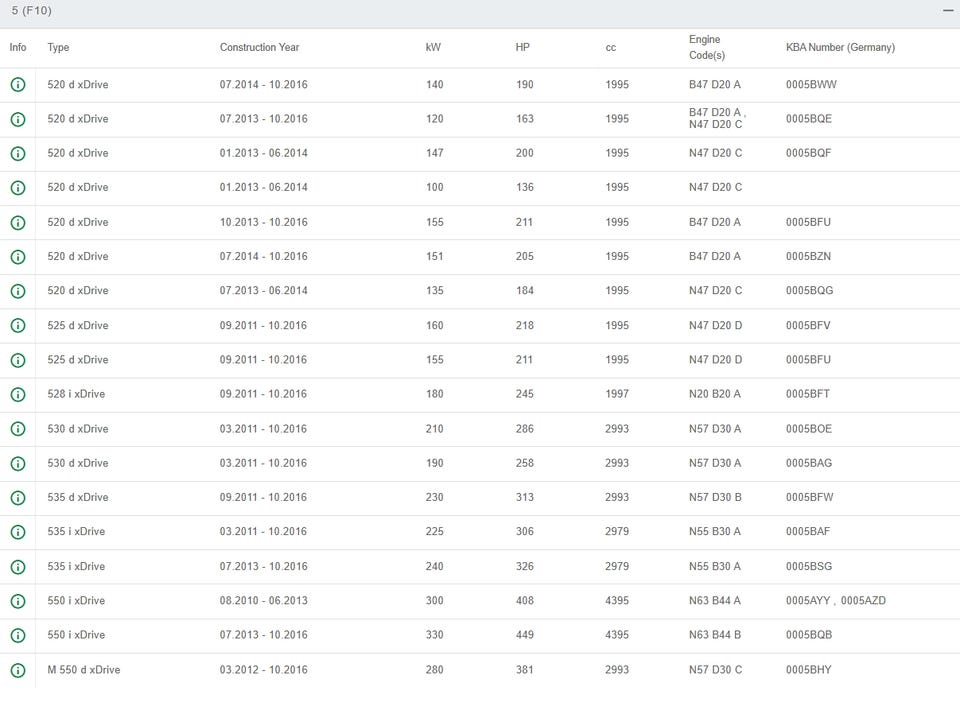Select the HP column header
This screenshot has width=960, height=710.
[x=522, y=47]
